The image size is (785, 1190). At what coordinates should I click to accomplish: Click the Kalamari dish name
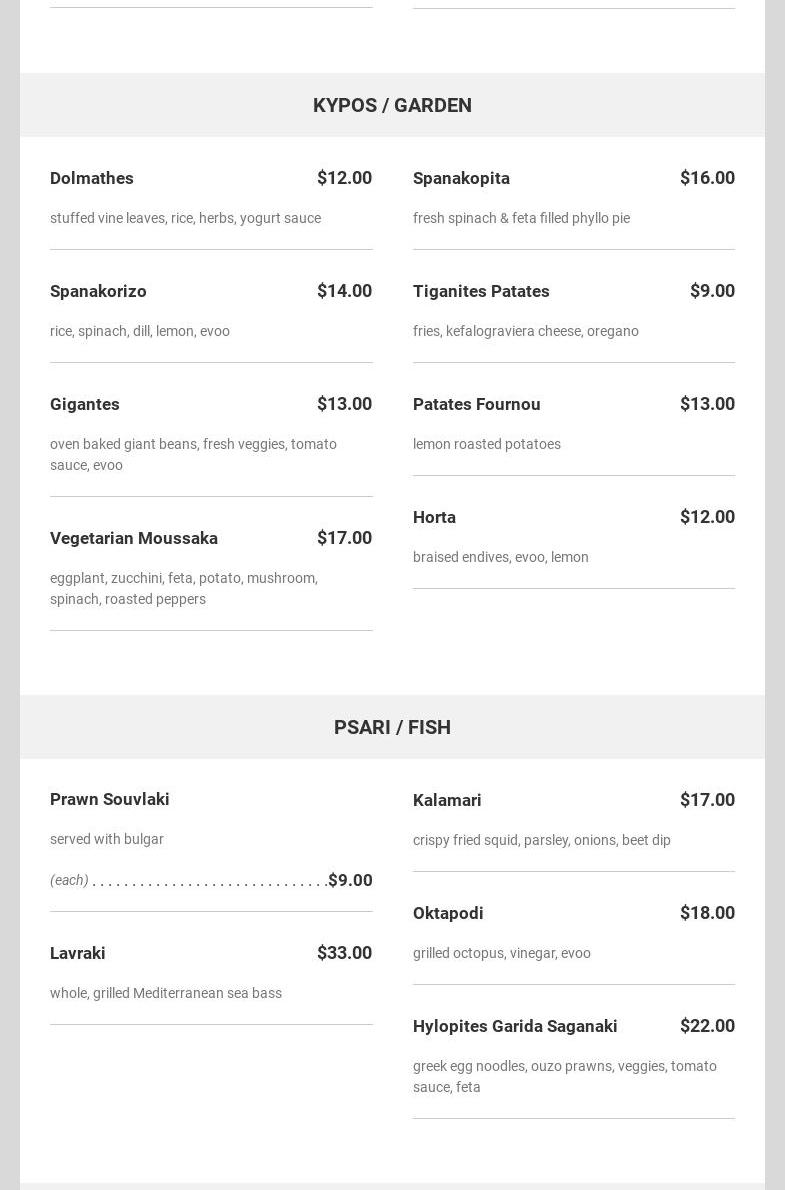447,800
